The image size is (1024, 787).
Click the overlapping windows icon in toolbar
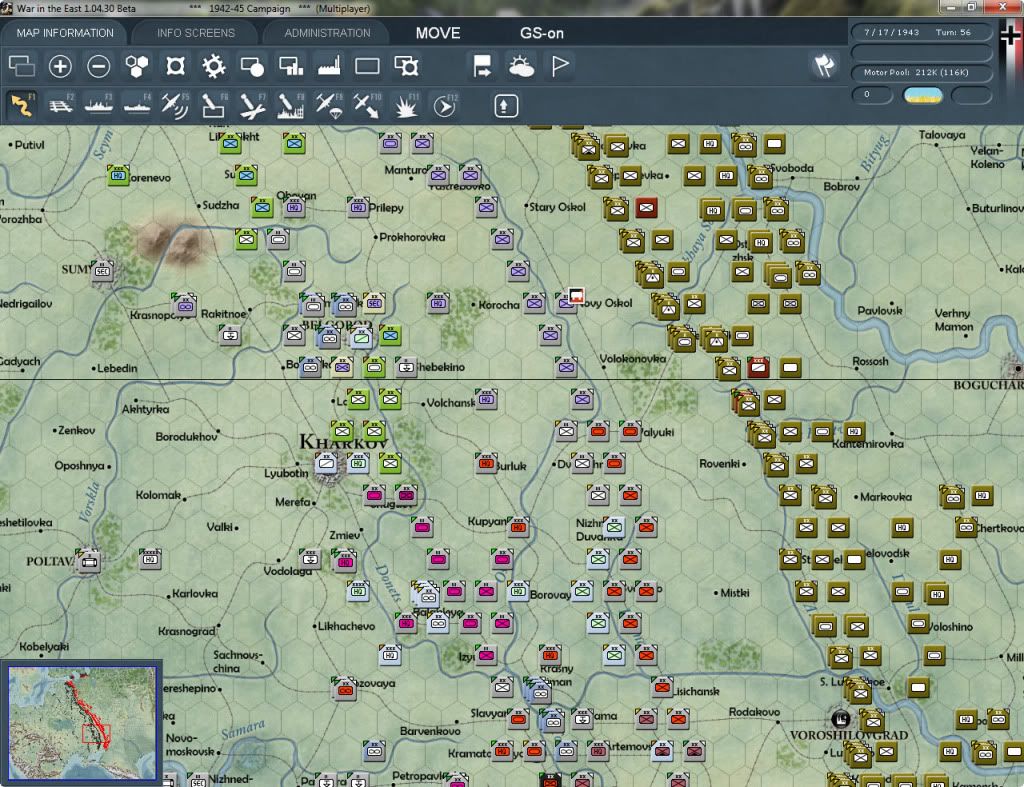(22, 66)
